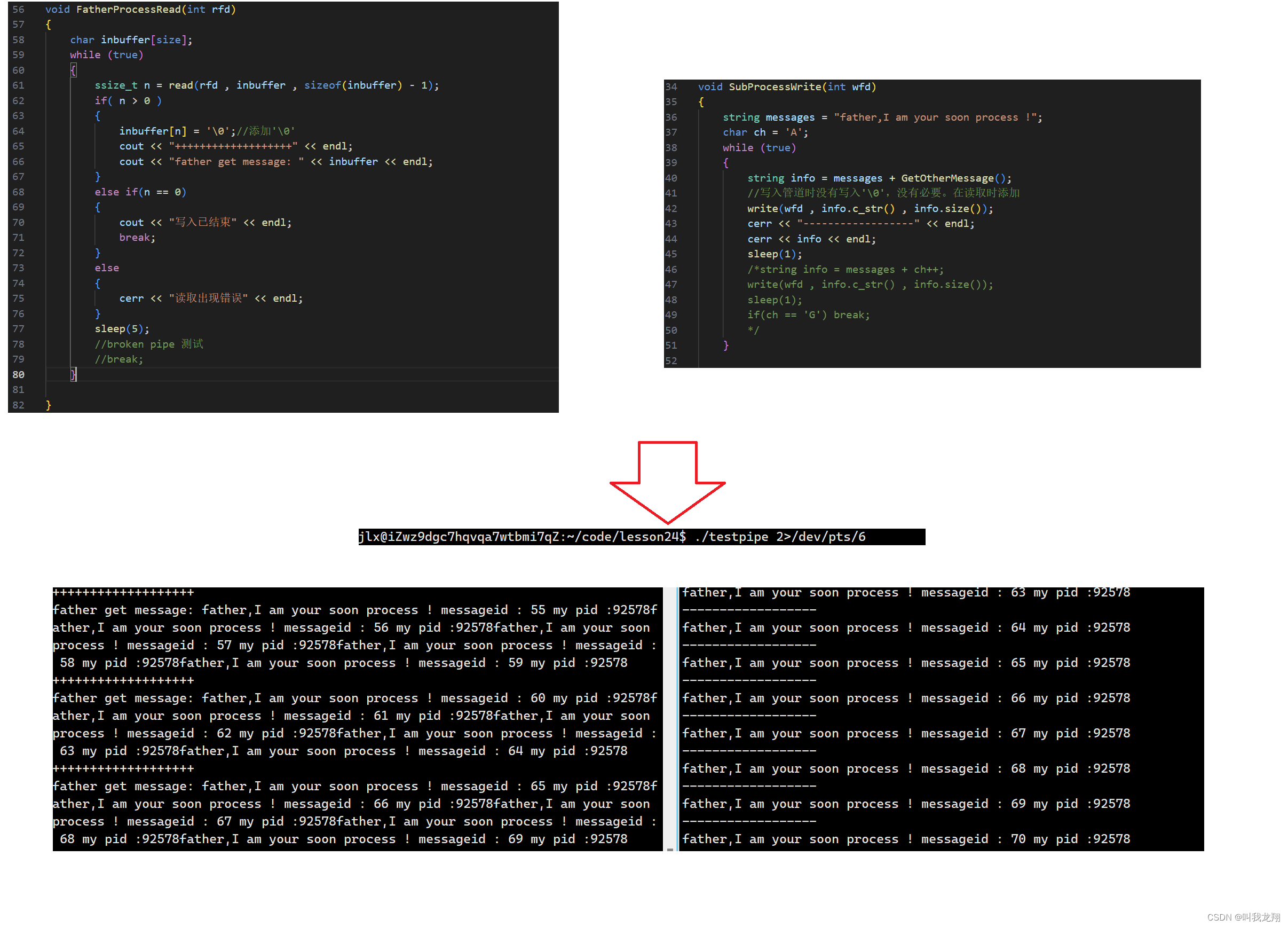Click line number 52 in the right editor
The image size is (1288, 927).
click(671, 360)
